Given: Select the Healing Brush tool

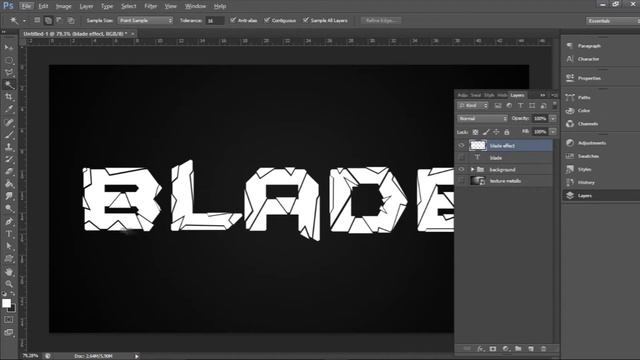Looking at the screenshot, I should (x=9, y=122).
